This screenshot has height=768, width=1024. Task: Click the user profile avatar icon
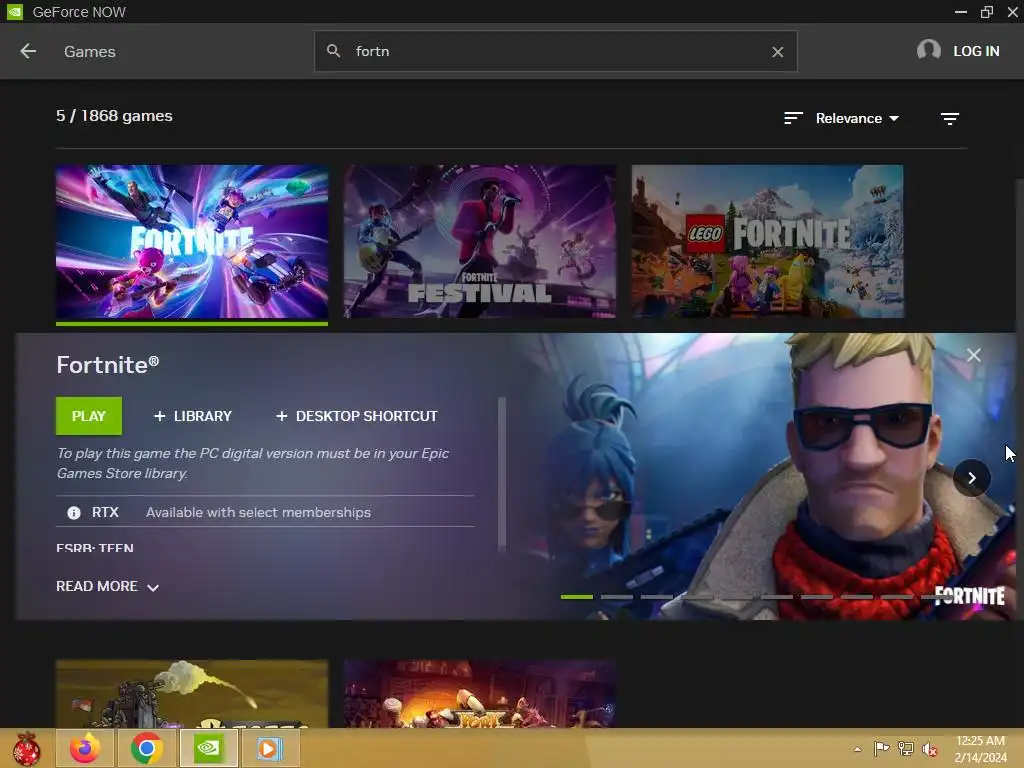click(928, 50)
